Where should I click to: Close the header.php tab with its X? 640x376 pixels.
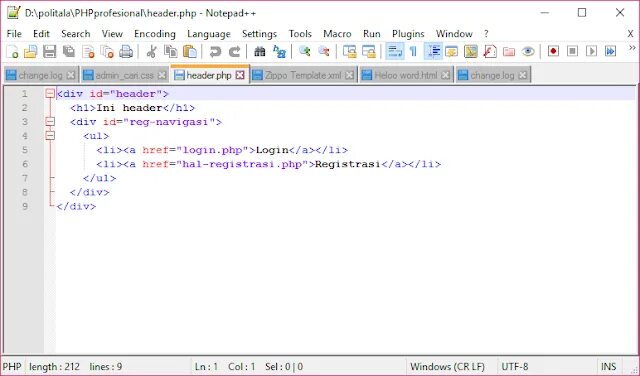pyautogui.click(x=240, y=75)
